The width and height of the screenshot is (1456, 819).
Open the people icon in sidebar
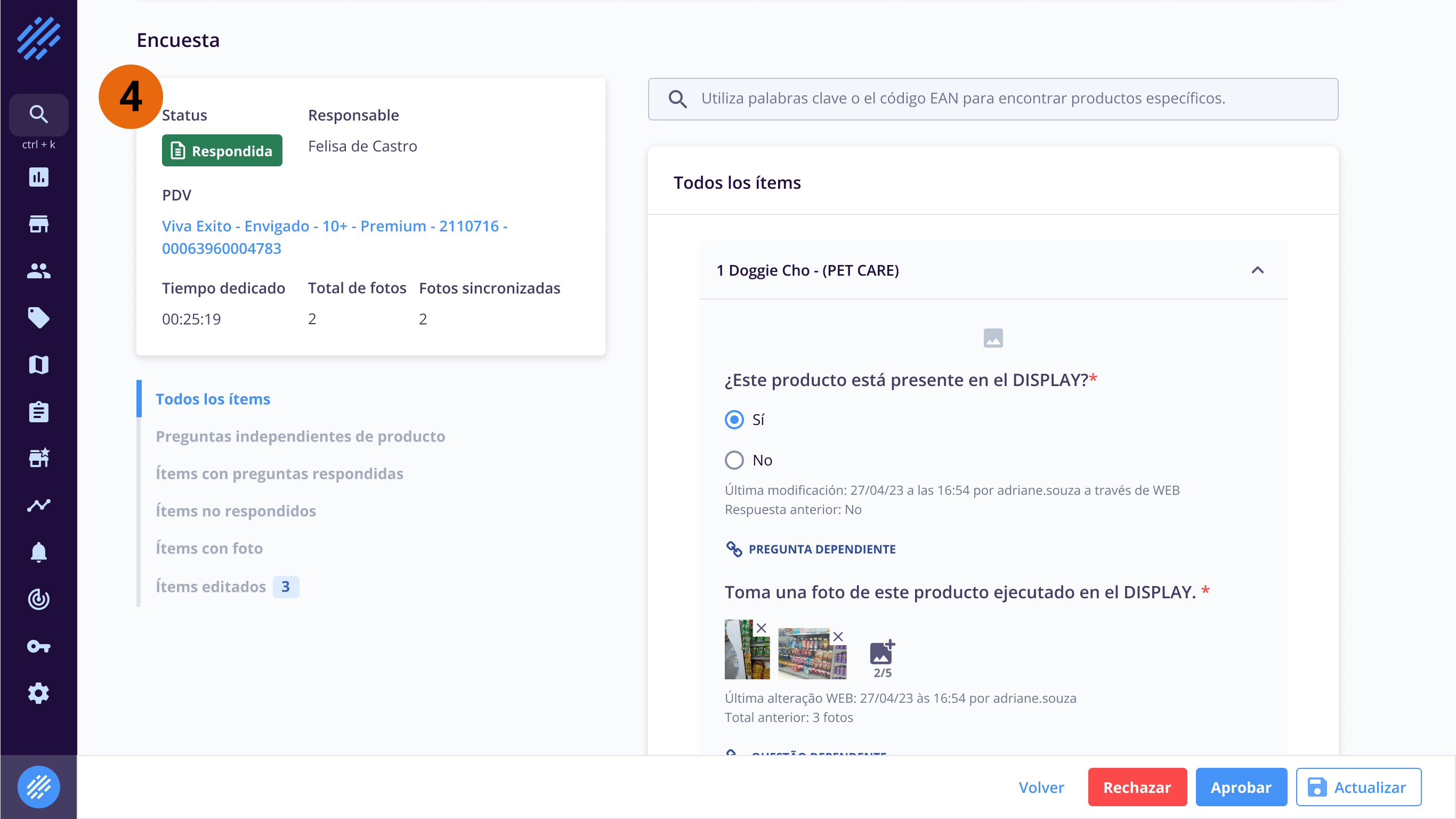click(x=38, y=271)
